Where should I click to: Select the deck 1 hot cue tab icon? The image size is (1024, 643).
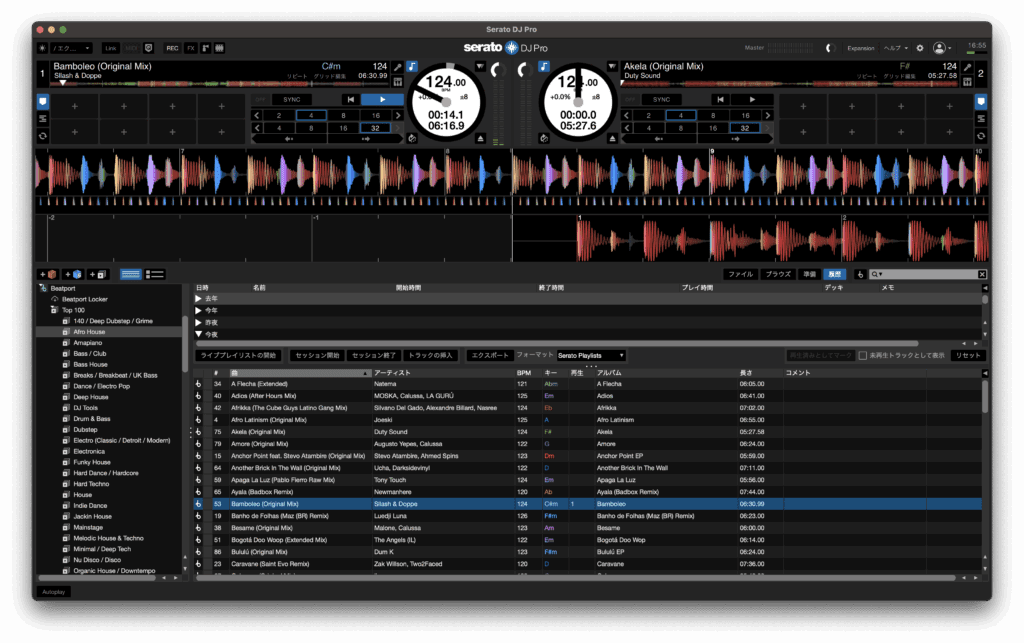click(42, 102)
